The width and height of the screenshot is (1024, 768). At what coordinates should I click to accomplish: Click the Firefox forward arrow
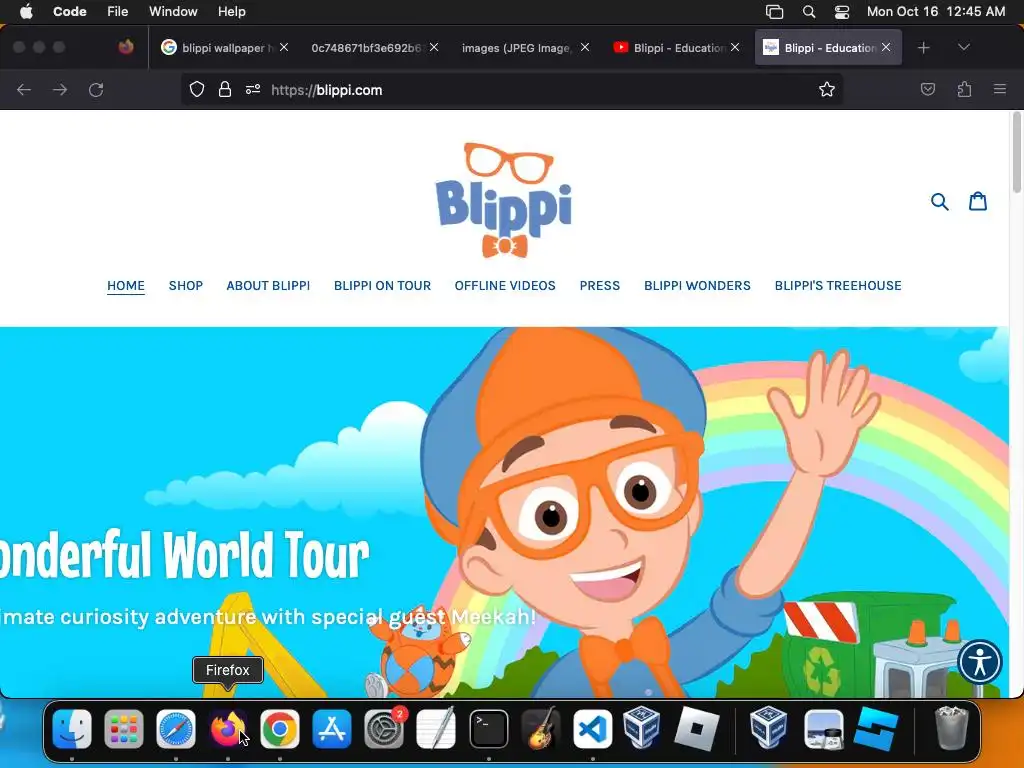tap(60, 90)
